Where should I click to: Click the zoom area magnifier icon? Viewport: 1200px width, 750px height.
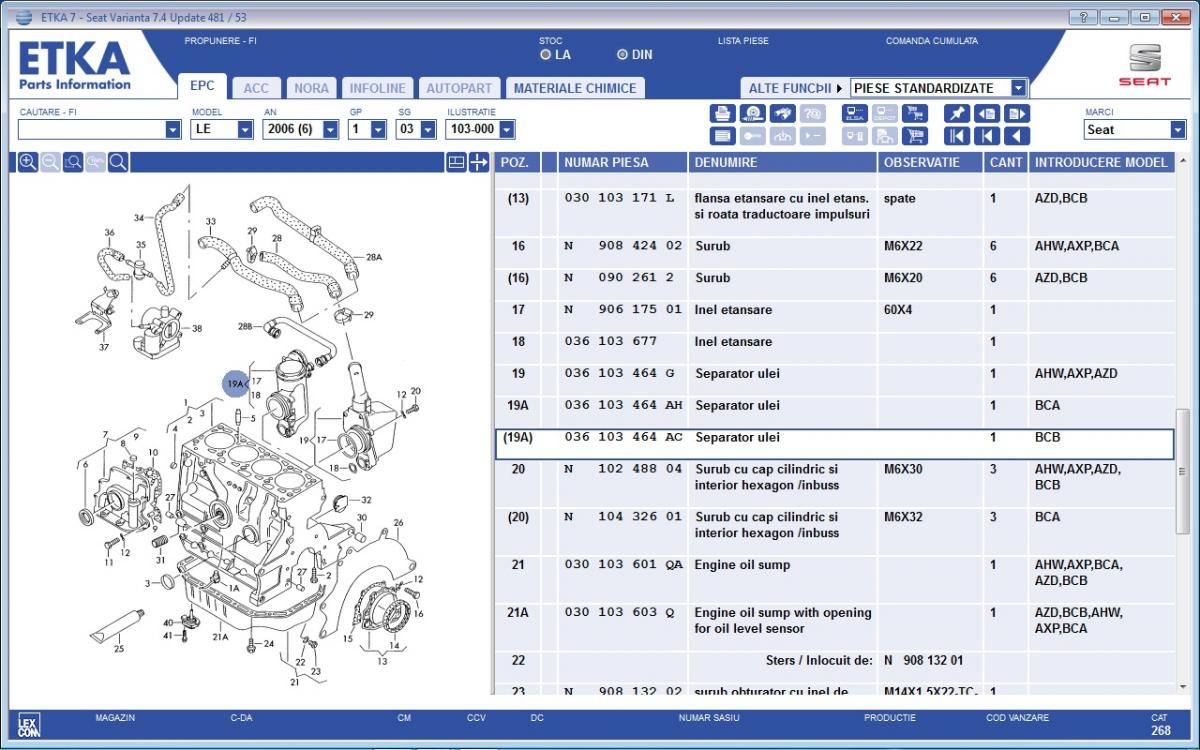click(73, 162)
